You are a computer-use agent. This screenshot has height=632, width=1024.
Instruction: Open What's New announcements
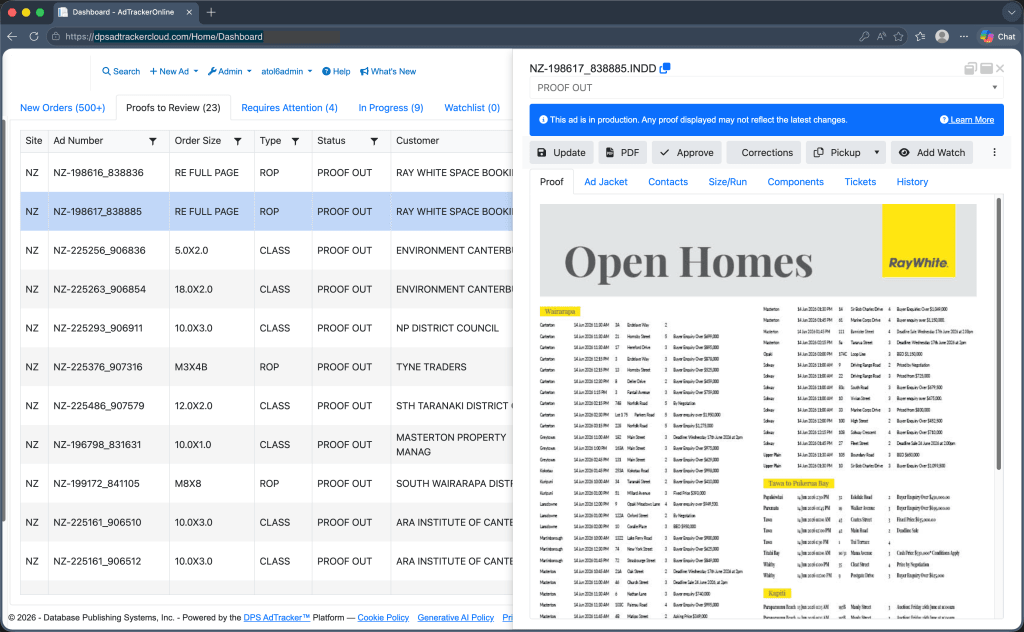coord(388,71)
